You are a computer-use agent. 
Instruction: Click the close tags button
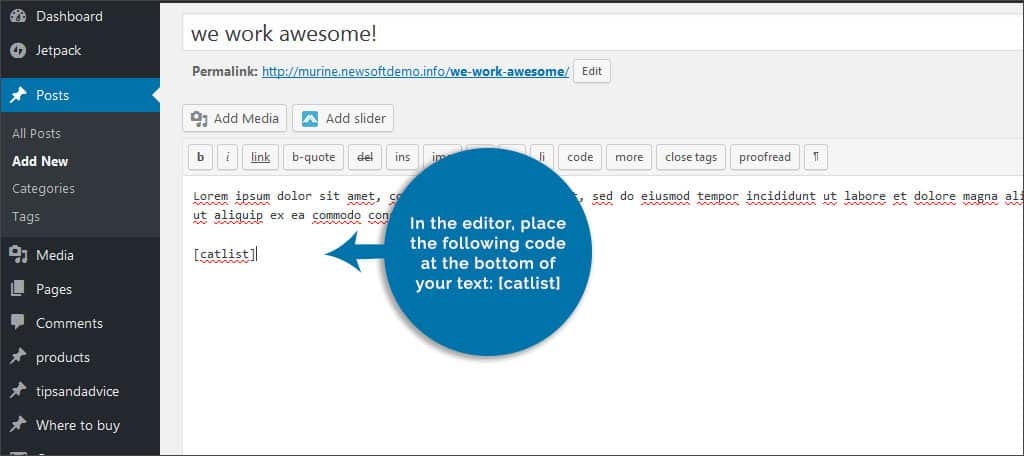[x=691, y=157]
